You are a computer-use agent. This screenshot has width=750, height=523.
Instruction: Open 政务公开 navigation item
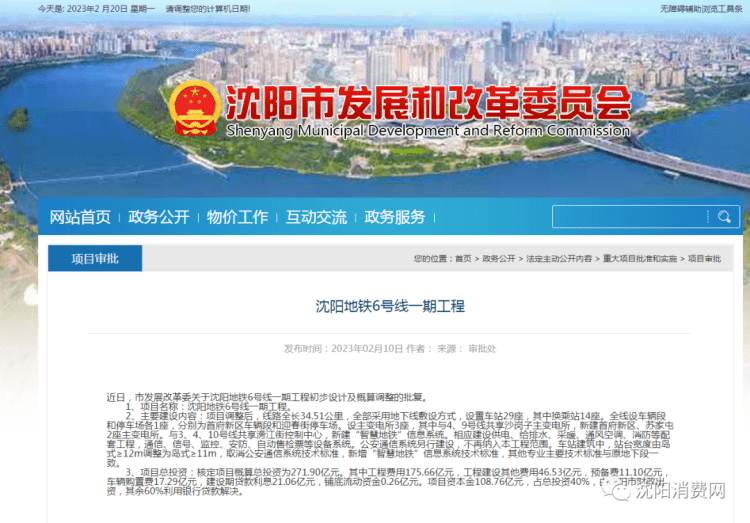tap(159, 217)
